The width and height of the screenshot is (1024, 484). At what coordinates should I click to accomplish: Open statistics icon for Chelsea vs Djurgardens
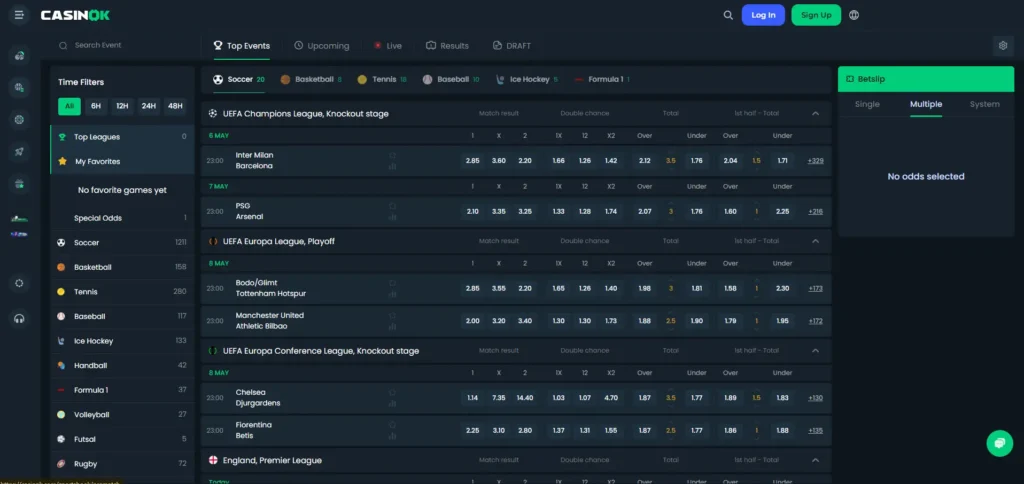(392, 404)
